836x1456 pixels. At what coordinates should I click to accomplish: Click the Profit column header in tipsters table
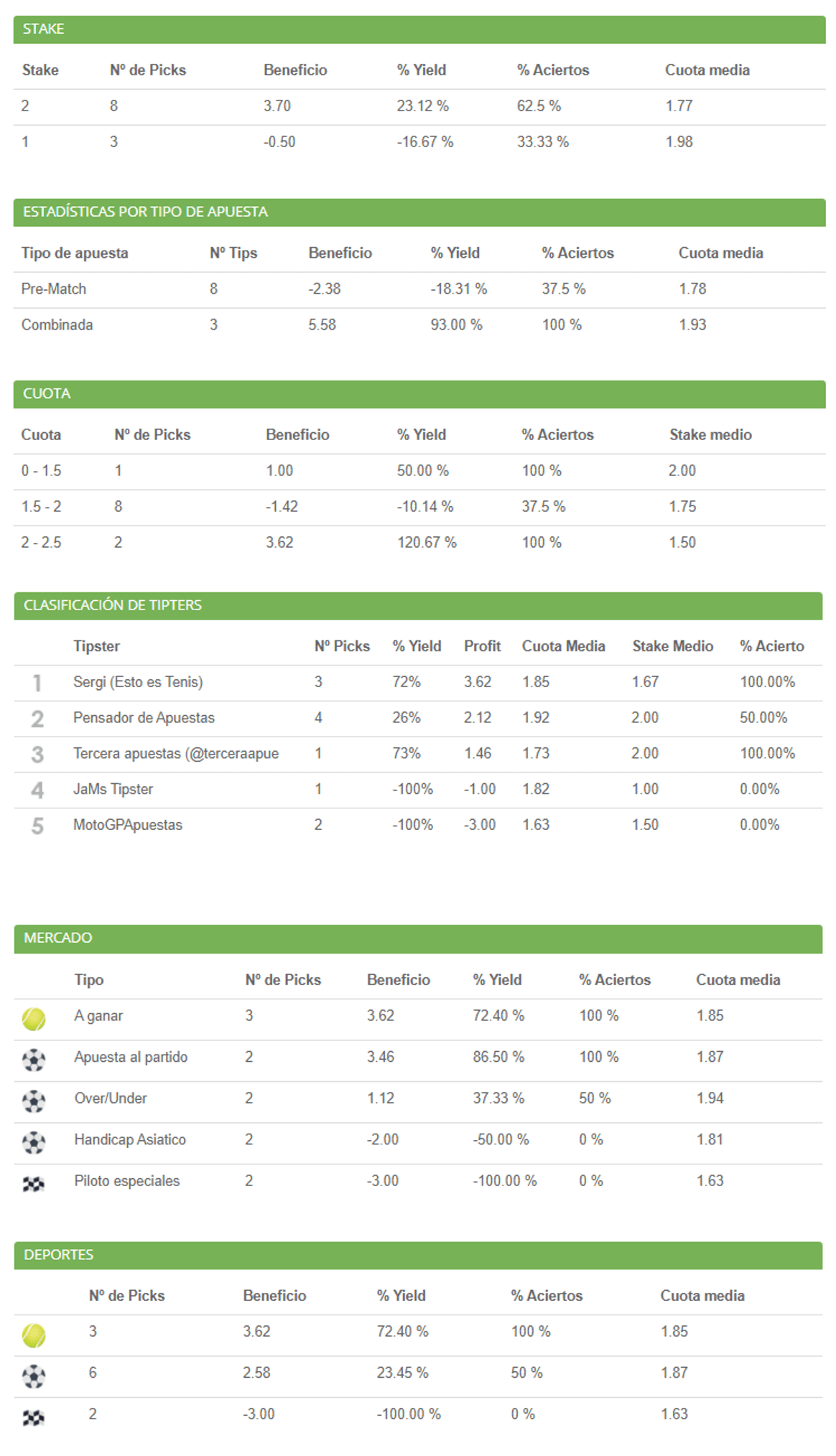(x=482, y=646)
